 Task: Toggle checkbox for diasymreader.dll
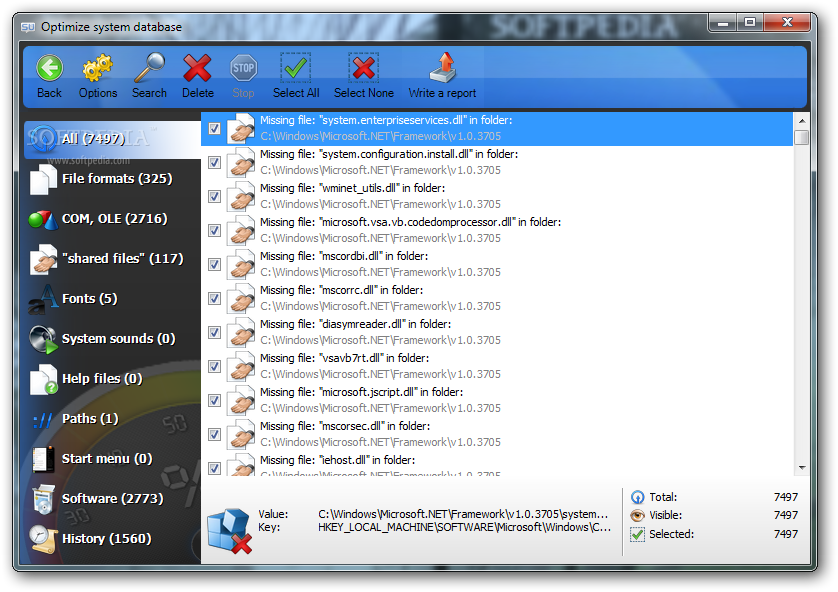(x=214, y=332)
